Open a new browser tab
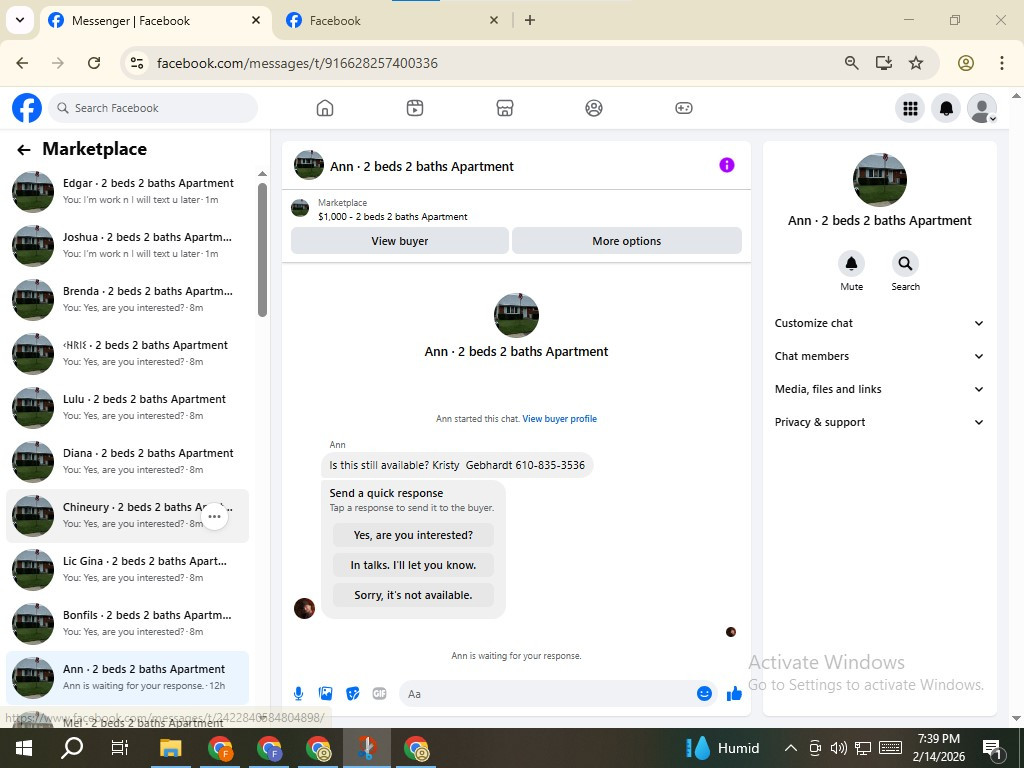1024x768 pixels. coord(530,20)
